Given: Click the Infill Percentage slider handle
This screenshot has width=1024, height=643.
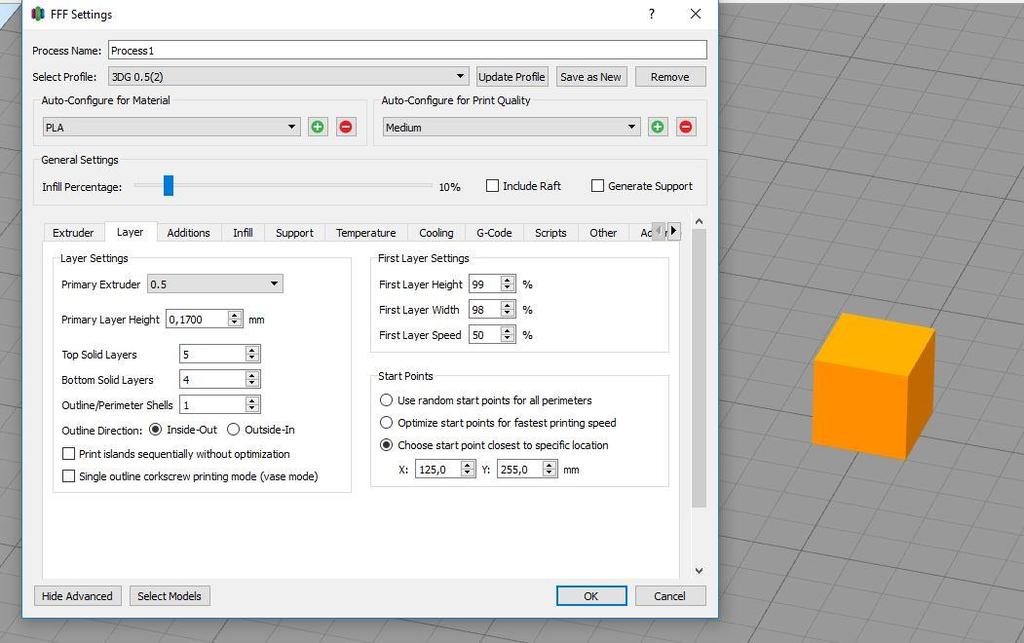Looking at the screenshot, I should pyautogui.click(x=168, y=185).
